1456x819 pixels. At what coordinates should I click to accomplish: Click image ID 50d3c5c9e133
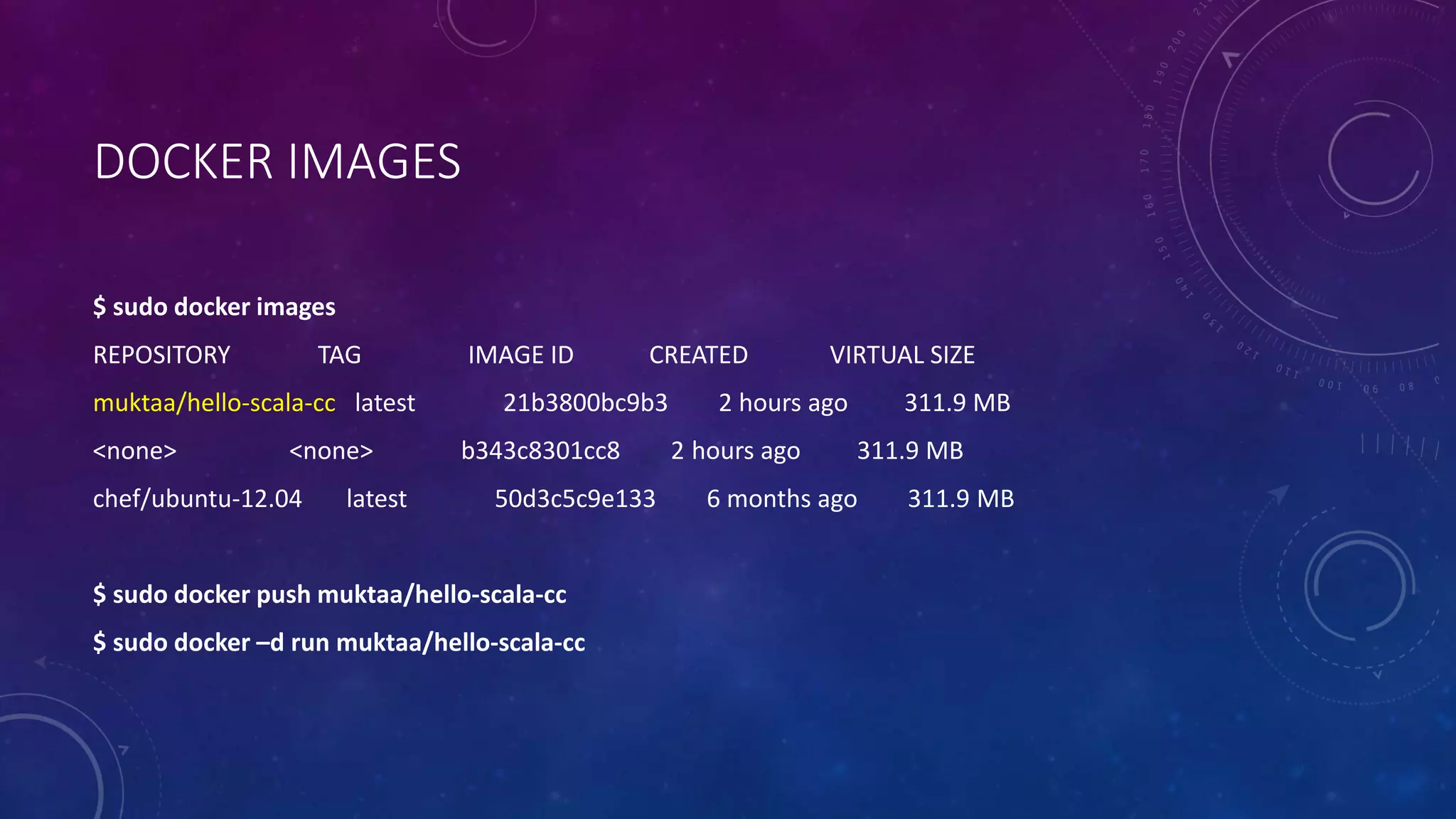click(x=574, y=499)
